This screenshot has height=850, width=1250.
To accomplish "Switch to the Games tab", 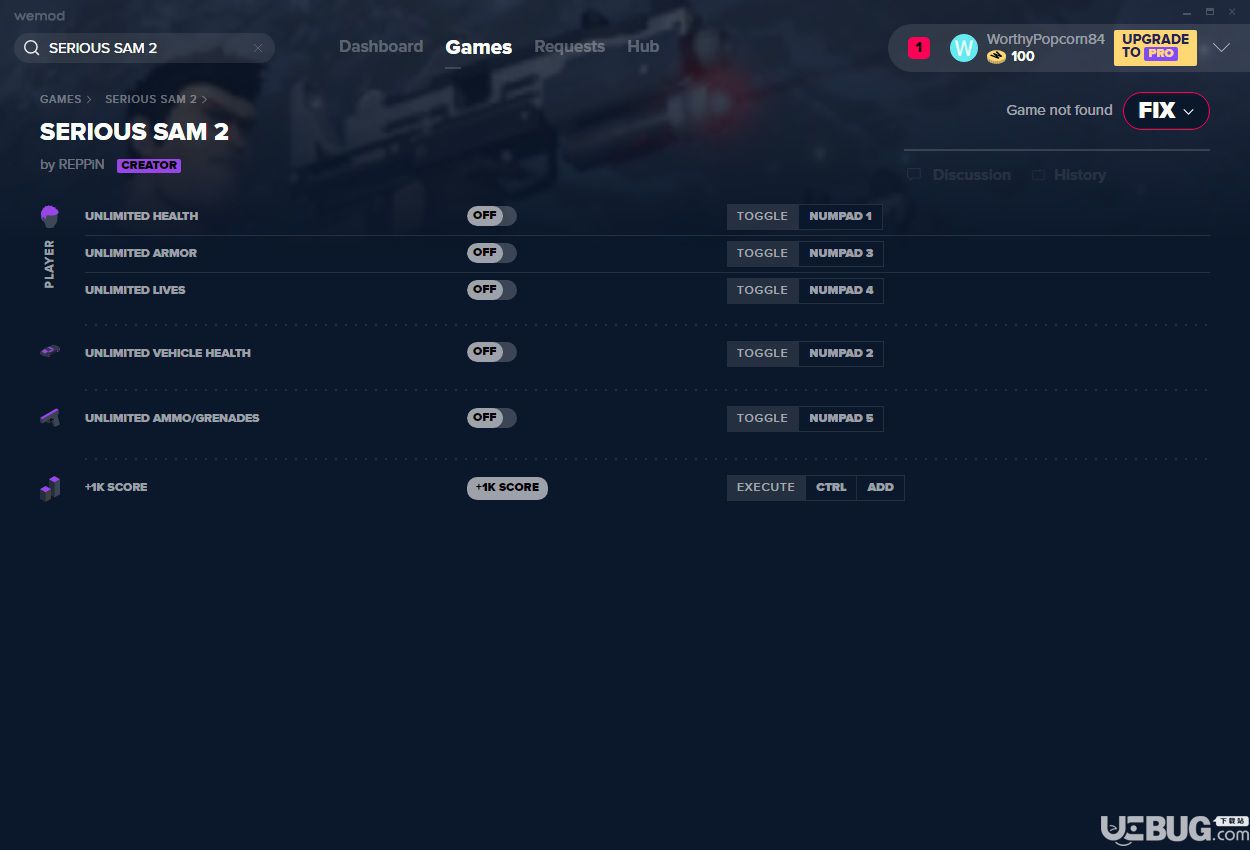I will click(x=479, y=47).
